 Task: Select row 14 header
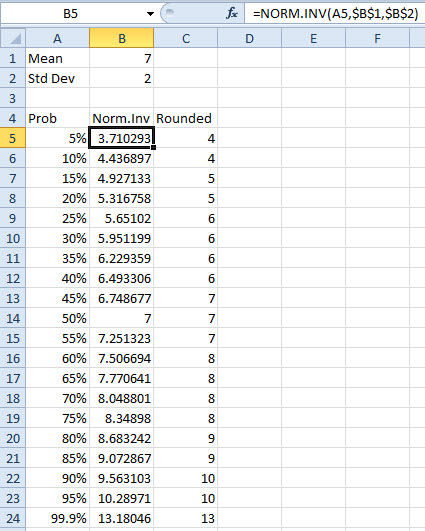tap(13, 318)
